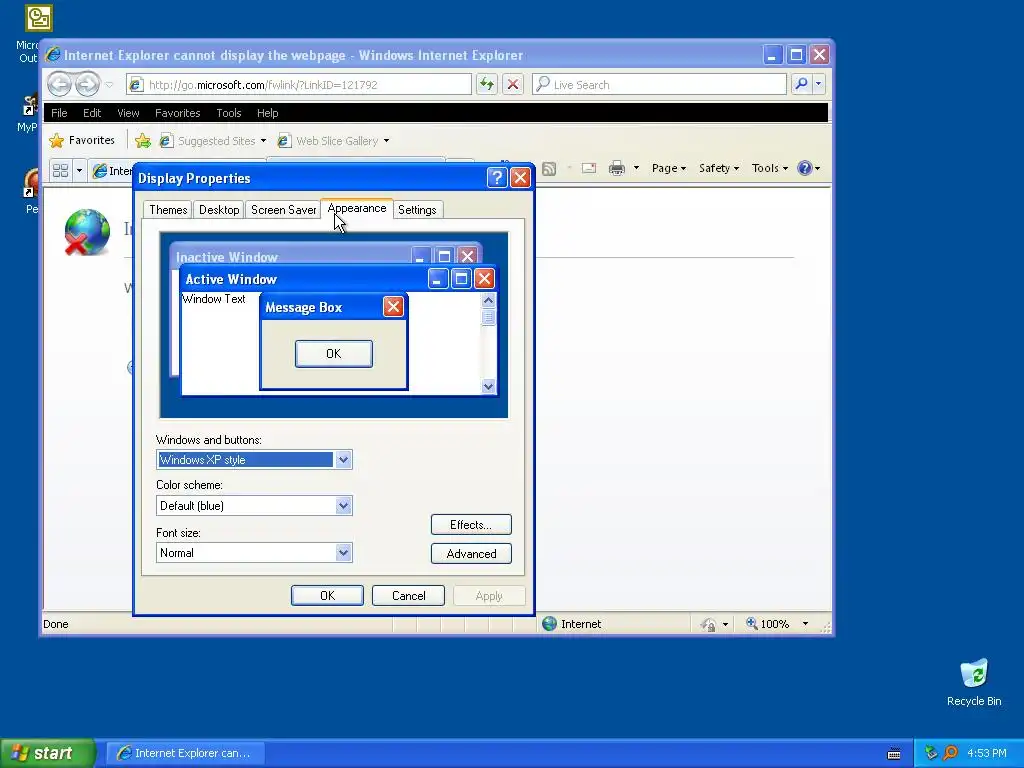Viewport: 1024px width, 768px height.
Task: Open the Windows and buttons style dropdown
Action: pyautogui.click(x=344, y=460)
